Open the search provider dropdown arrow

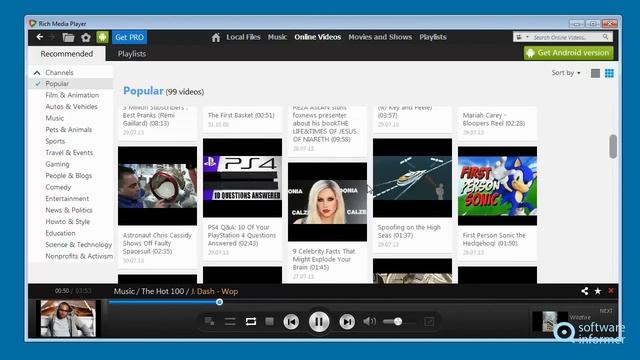click(x=527, y=37)
